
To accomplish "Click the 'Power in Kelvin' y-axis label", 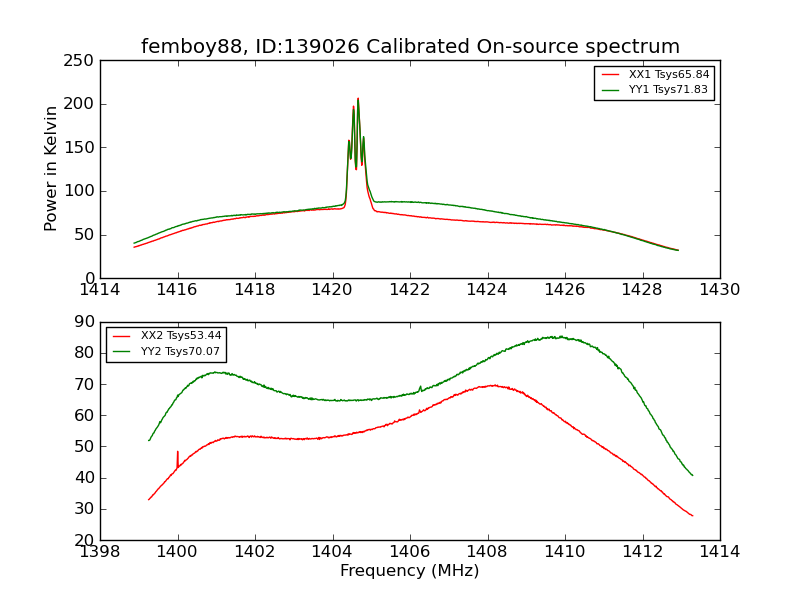I will [x=50, y=169].
